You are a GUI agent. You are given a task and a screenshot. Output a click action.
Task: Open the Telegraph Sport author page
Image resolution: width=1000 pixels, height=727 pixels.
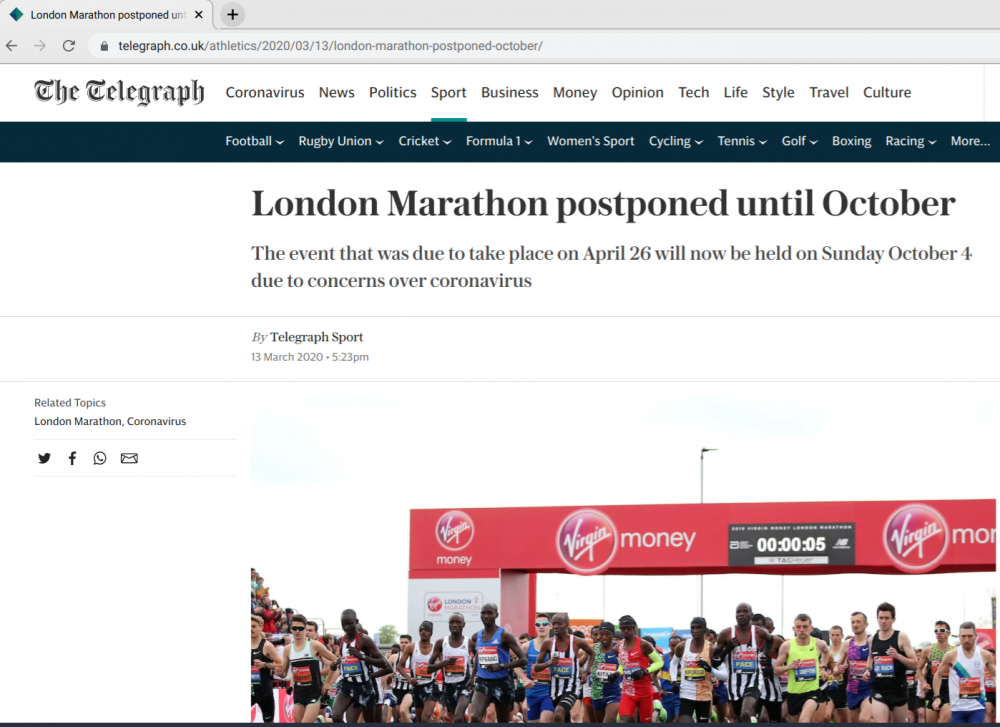pos(316,337)
